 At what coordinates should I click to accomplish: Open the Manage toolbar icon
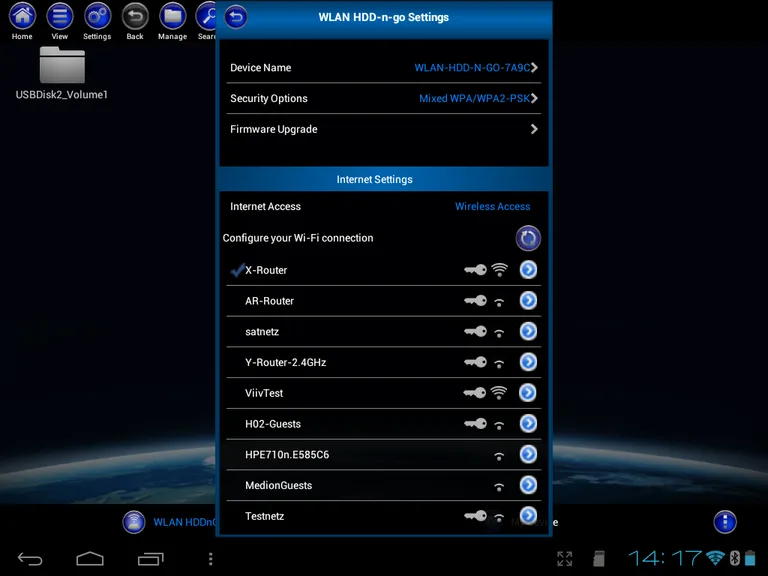pos(172,21)
